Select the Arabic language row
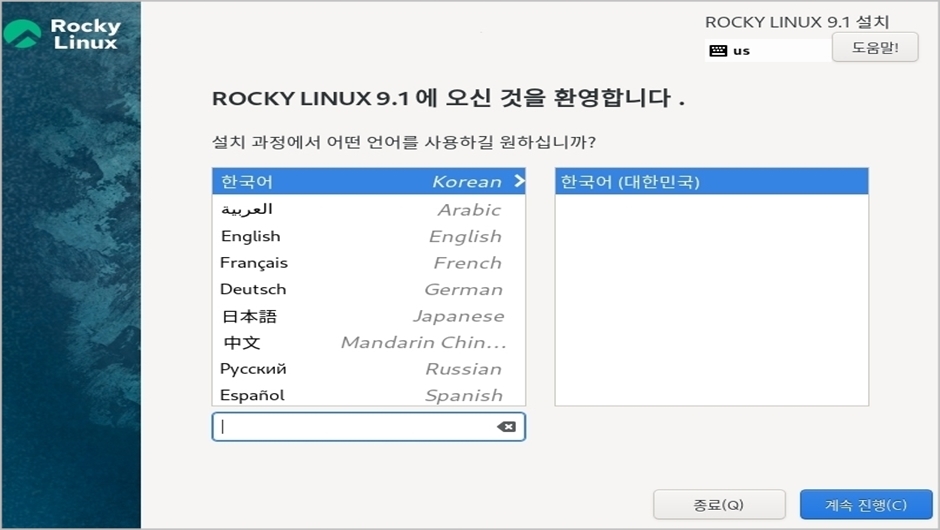940x530 pixels. click(x=369, y=209)
